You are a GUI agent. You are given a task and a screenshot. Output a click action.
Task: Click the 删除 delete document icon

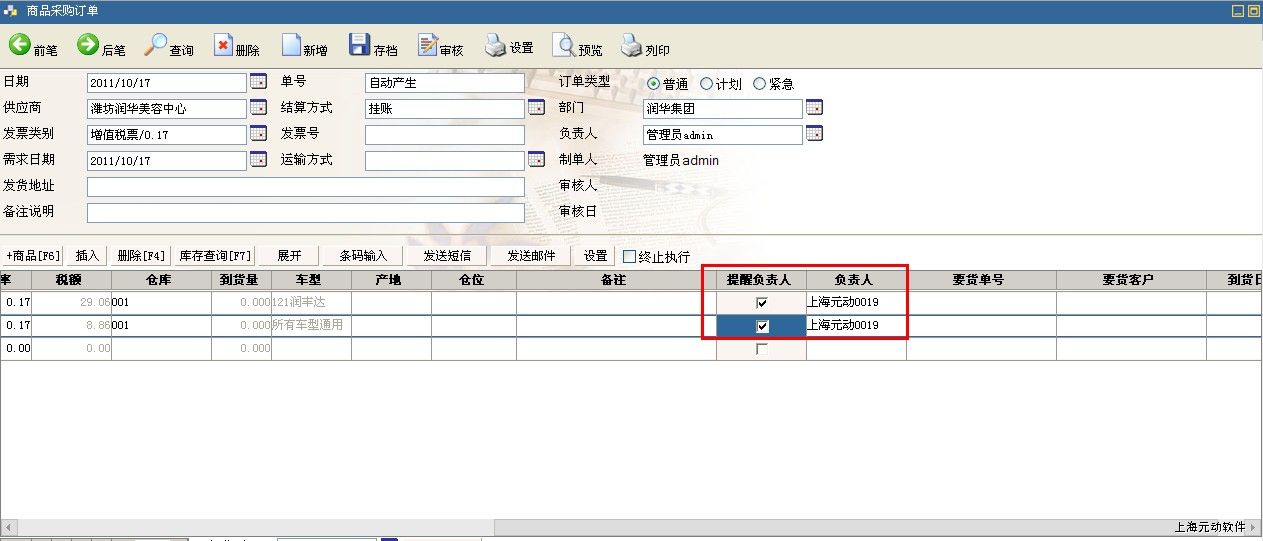click(x=223, y=46)
